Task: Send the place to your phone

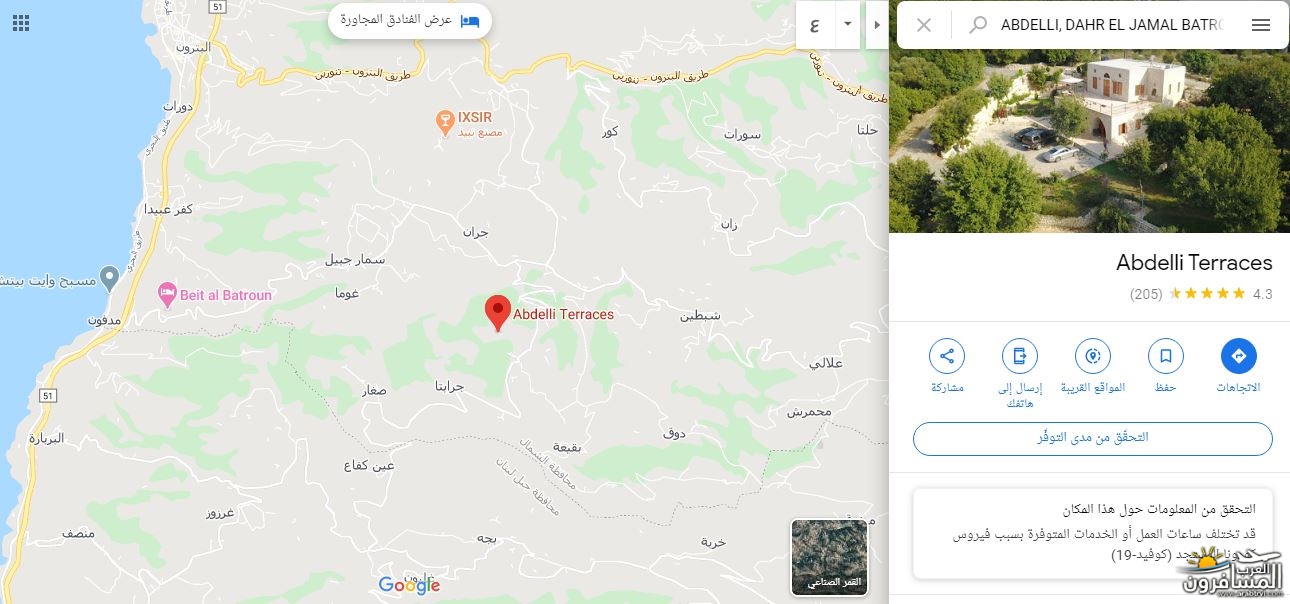Action: point(1020,356)
